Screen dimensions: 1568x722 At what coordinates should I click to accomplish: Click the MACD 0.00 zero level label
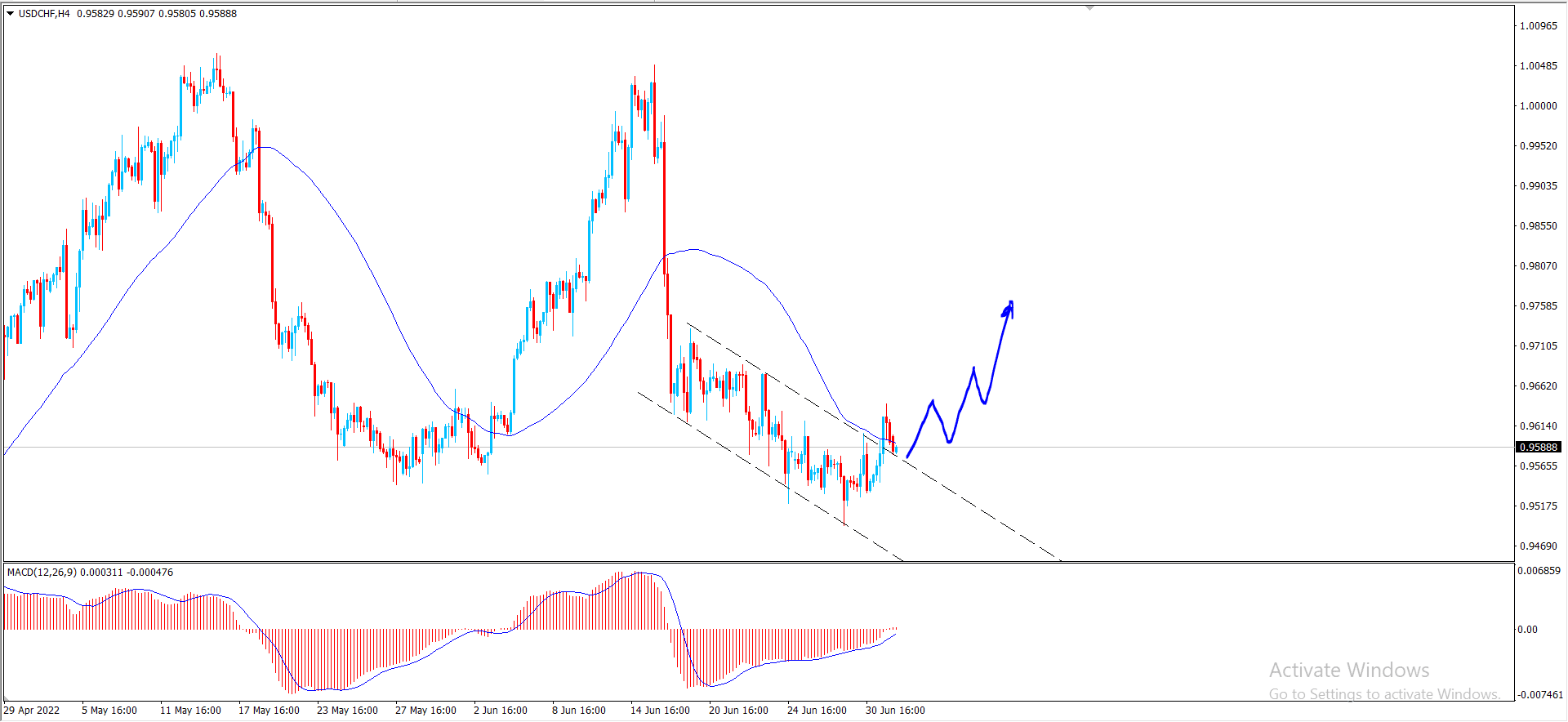click(1527, 629)
